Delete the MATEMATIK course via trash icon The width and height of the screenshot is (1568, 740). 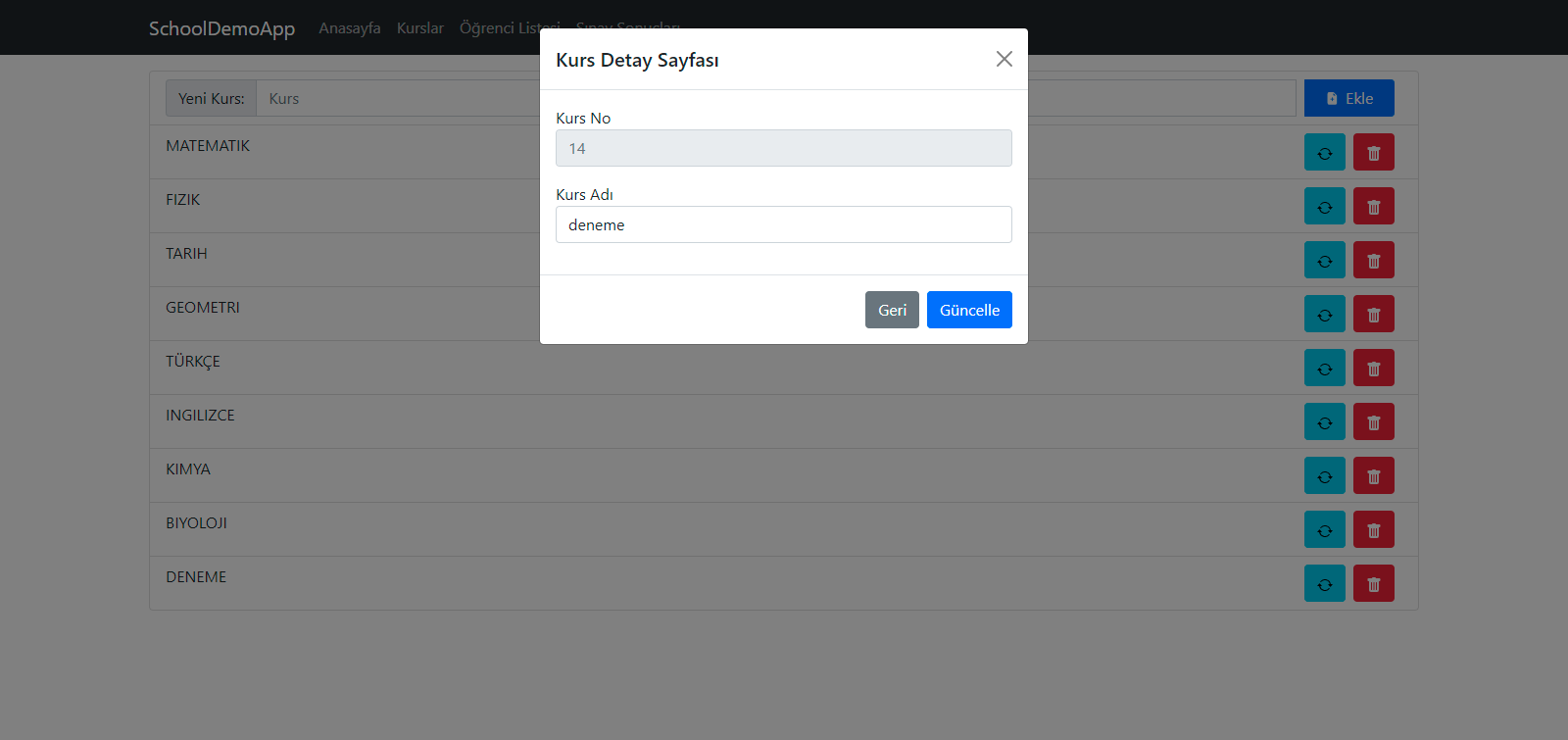1373,152
